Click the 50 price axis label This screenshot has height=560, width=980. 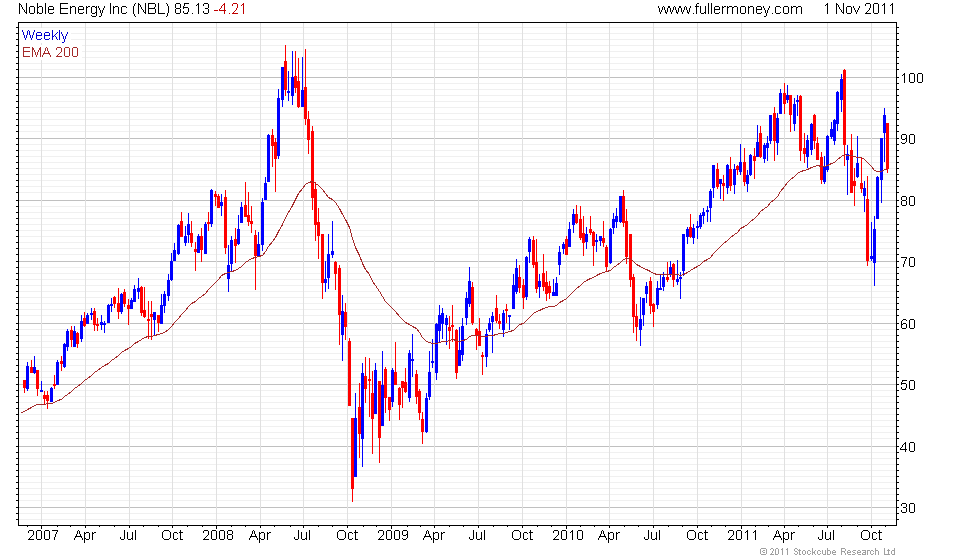pyautogui.click(x=908, y=385)
